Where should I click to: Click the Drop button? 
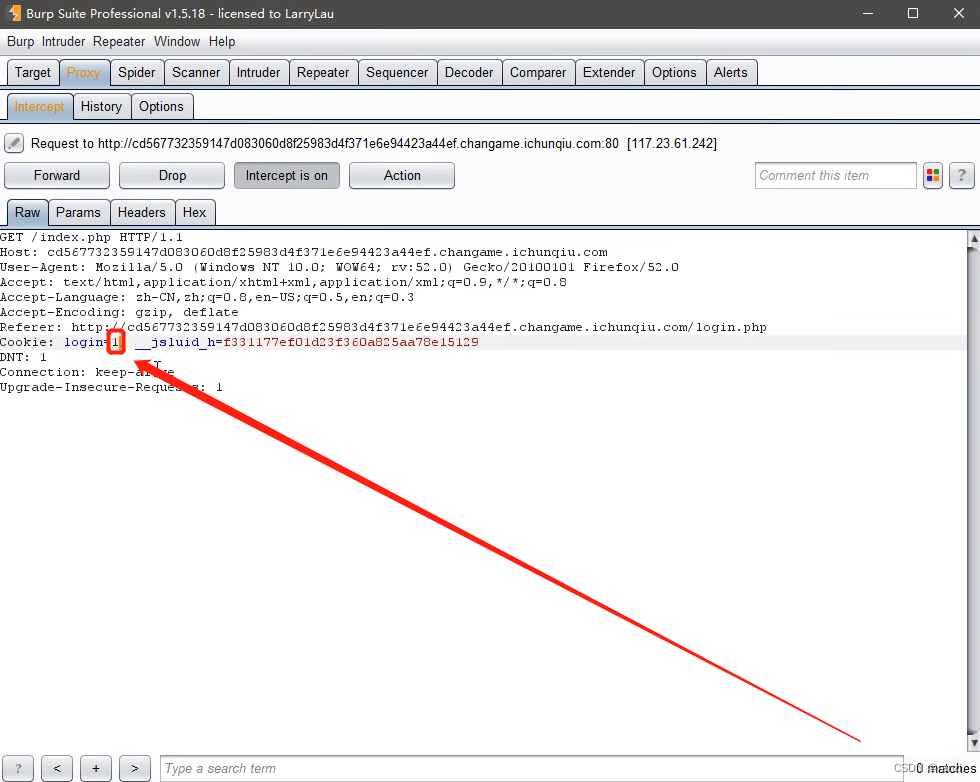(172, 176)
